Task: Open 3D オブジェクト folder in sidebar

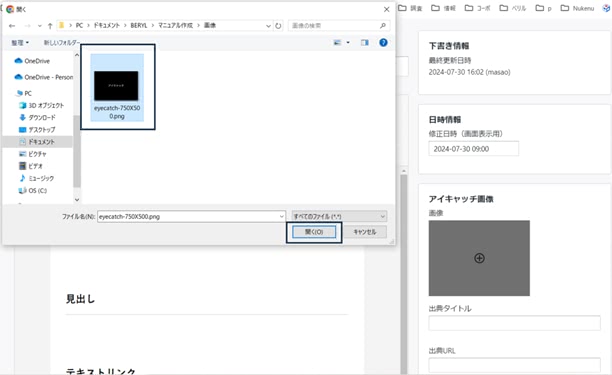Action: [x=41, y=105]
